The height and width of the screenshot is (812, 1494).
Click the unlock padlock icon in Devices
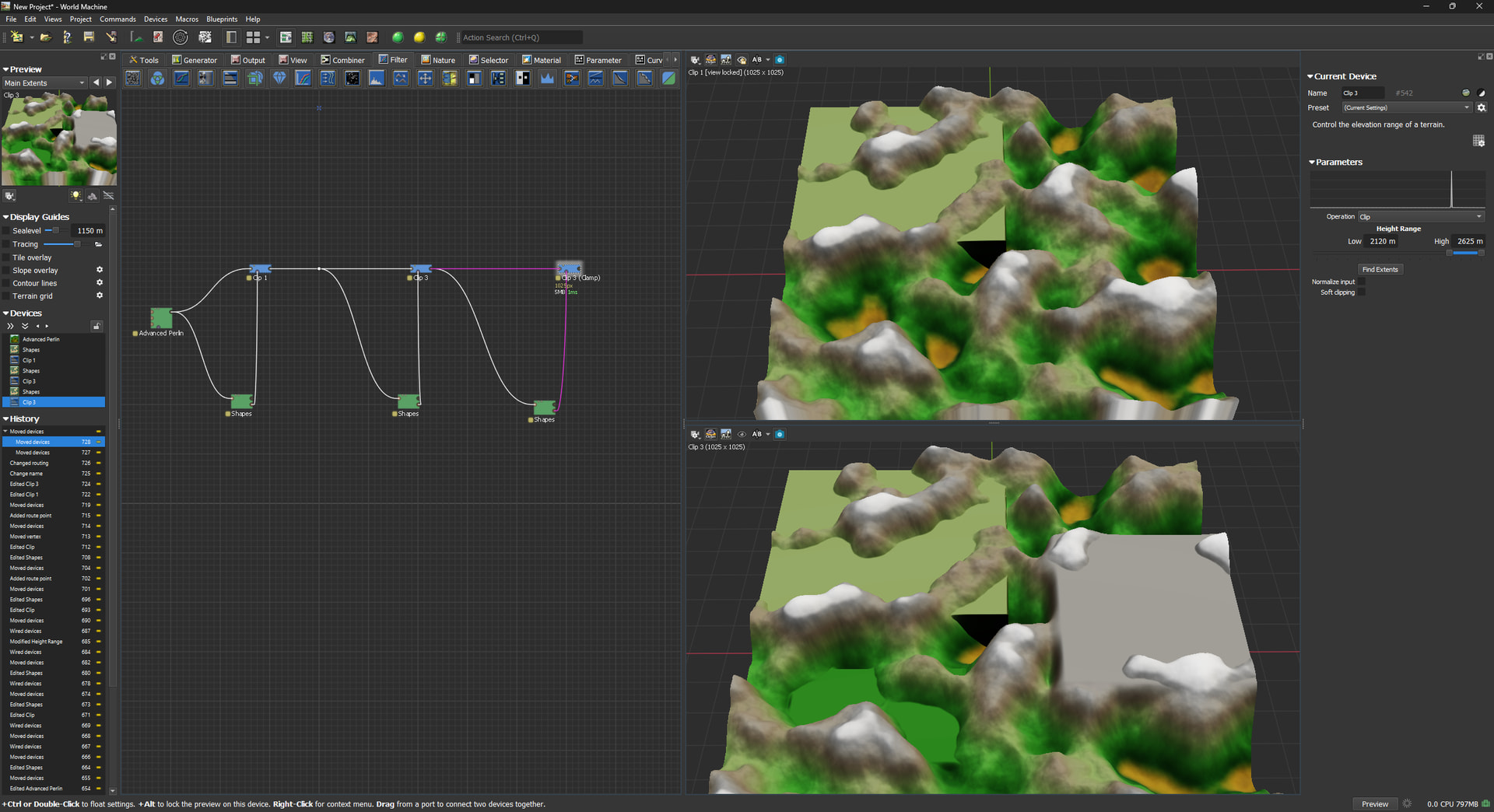96,326
